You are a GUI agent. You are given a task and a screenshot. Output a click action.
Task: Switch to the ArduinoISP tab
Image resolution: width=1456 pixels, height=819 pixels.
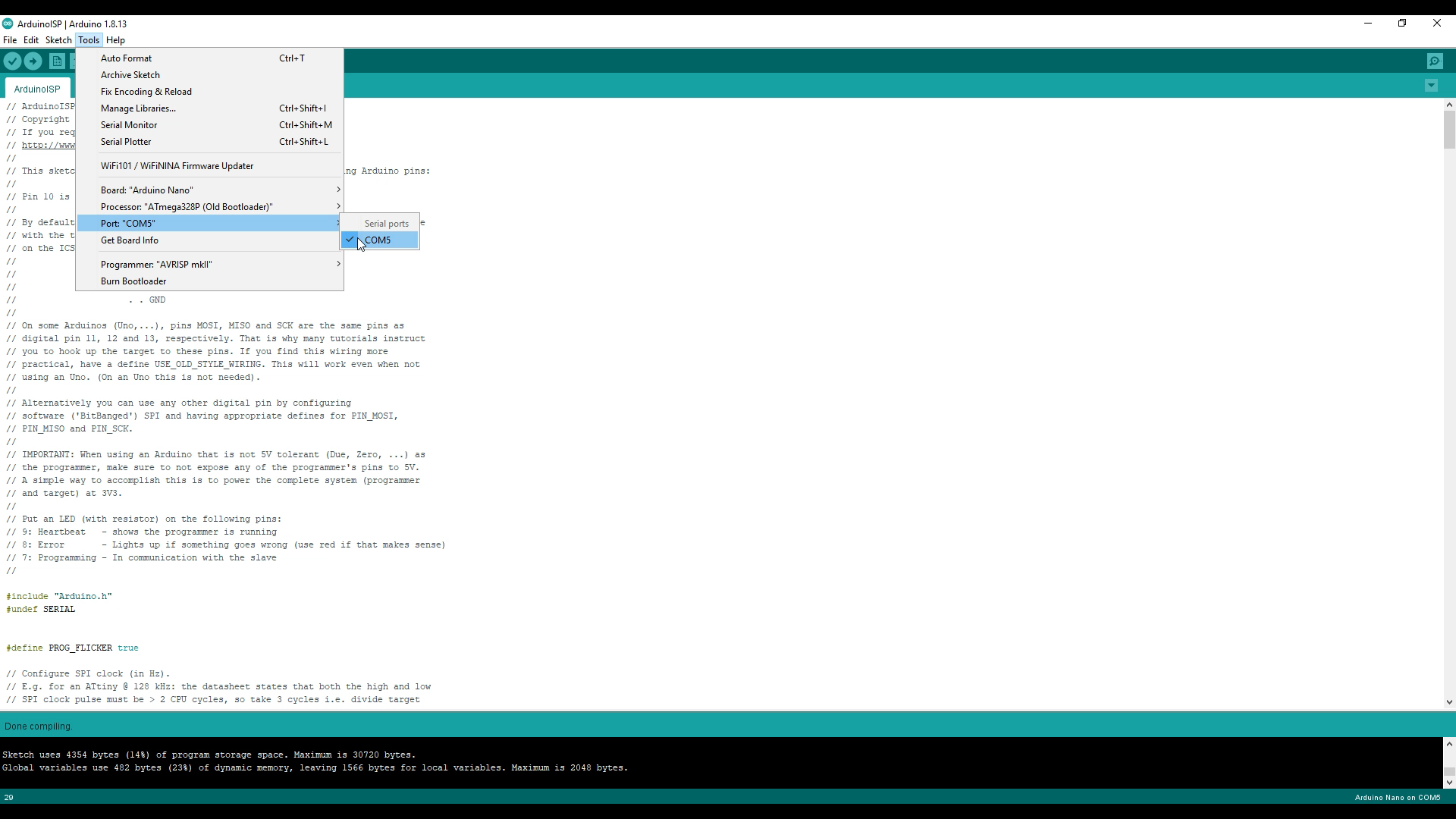coord(37,89)
